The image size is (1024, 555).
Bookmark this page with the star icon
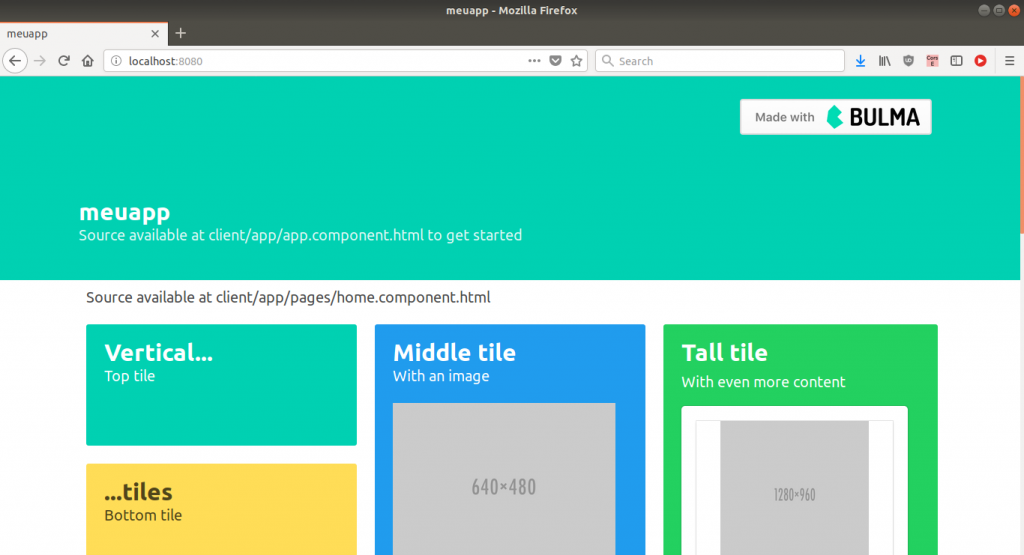[x=576, y=61]
